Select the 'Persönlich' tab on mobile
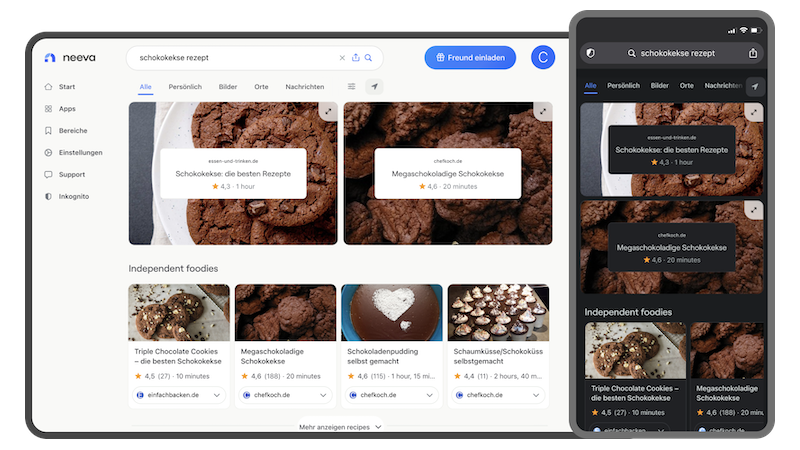 click(623, 86)
